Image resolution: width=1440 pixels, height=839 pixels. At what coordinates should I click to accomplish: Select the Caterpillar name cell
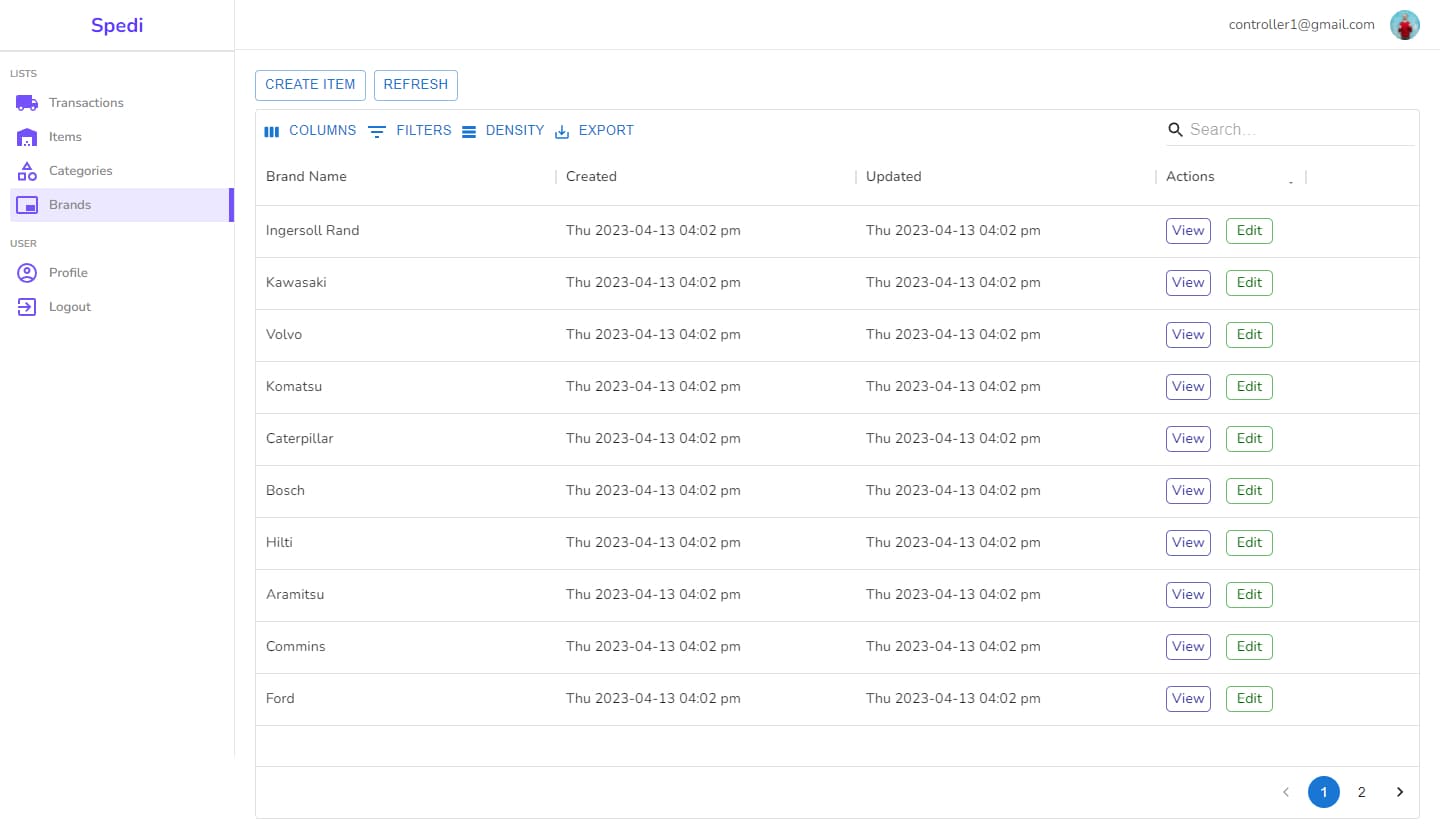(x=406, y=439)
